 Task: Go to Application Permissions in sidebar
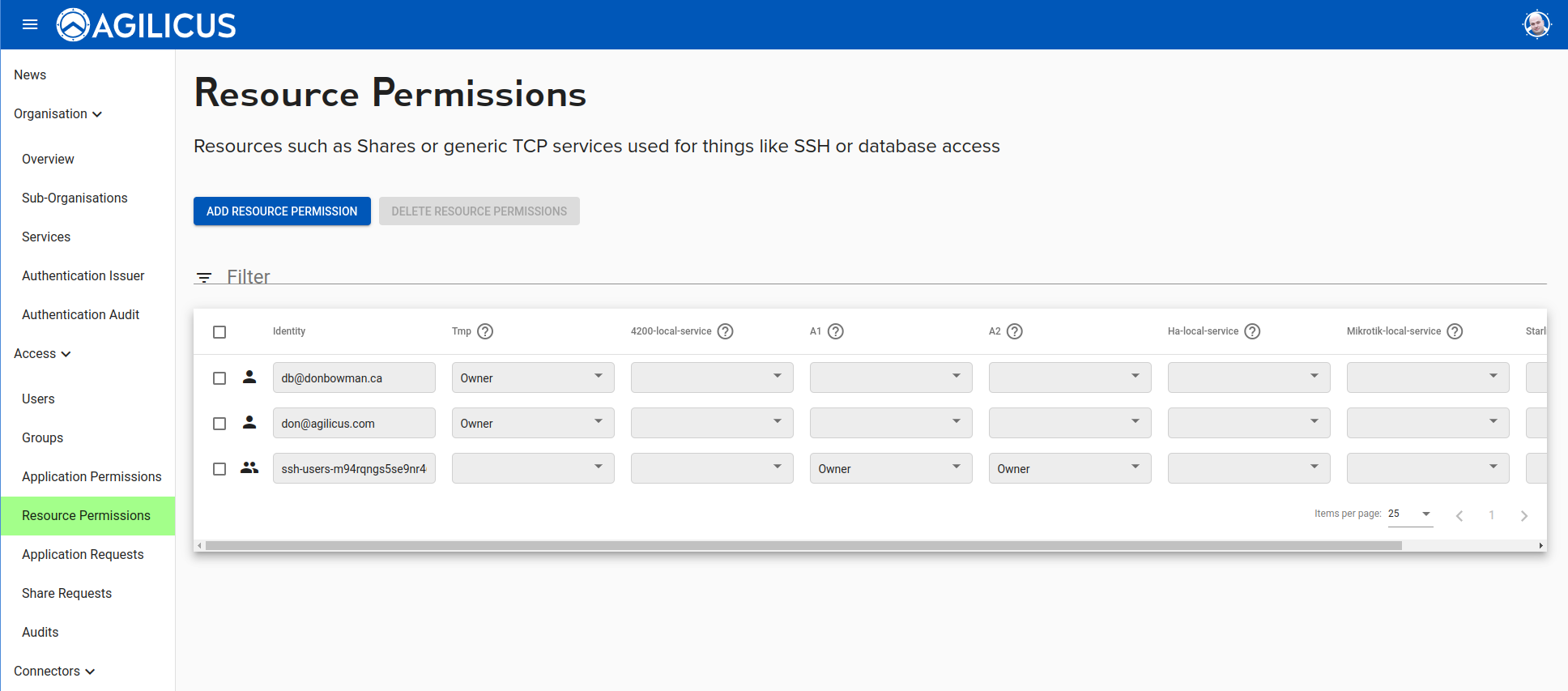(92, 476)
